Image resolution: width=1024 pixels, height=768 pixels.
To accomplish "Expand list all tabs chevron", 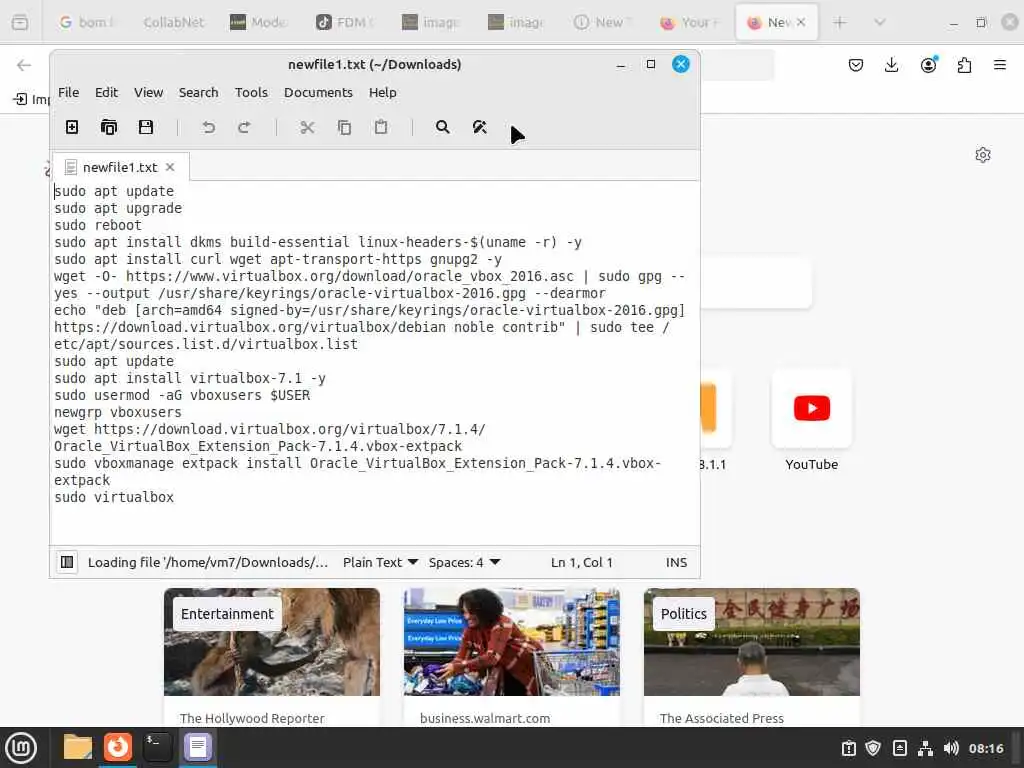I will (x=880, y=22).
